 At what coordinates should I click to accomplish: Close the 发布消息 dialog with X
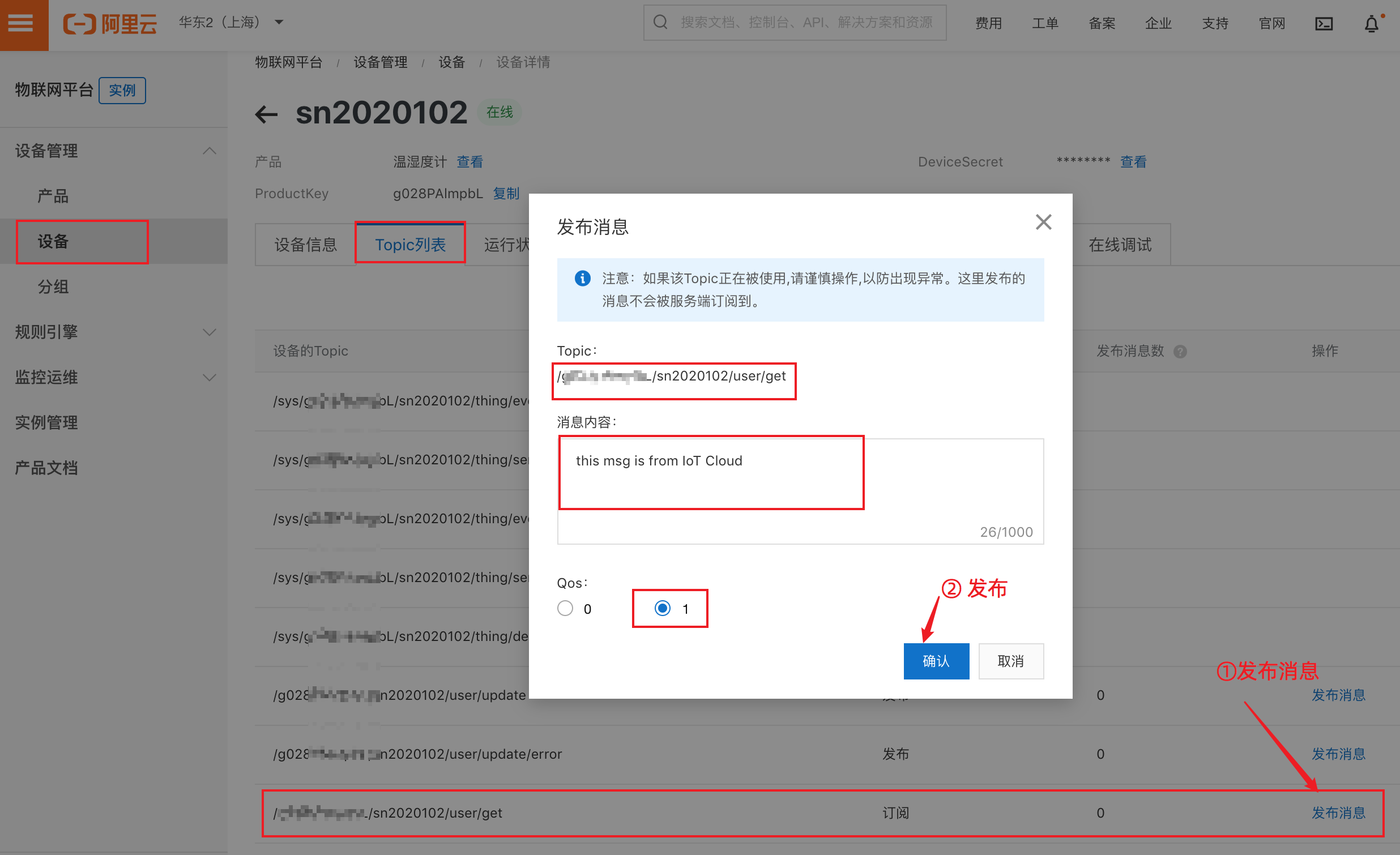(1043, 222)
